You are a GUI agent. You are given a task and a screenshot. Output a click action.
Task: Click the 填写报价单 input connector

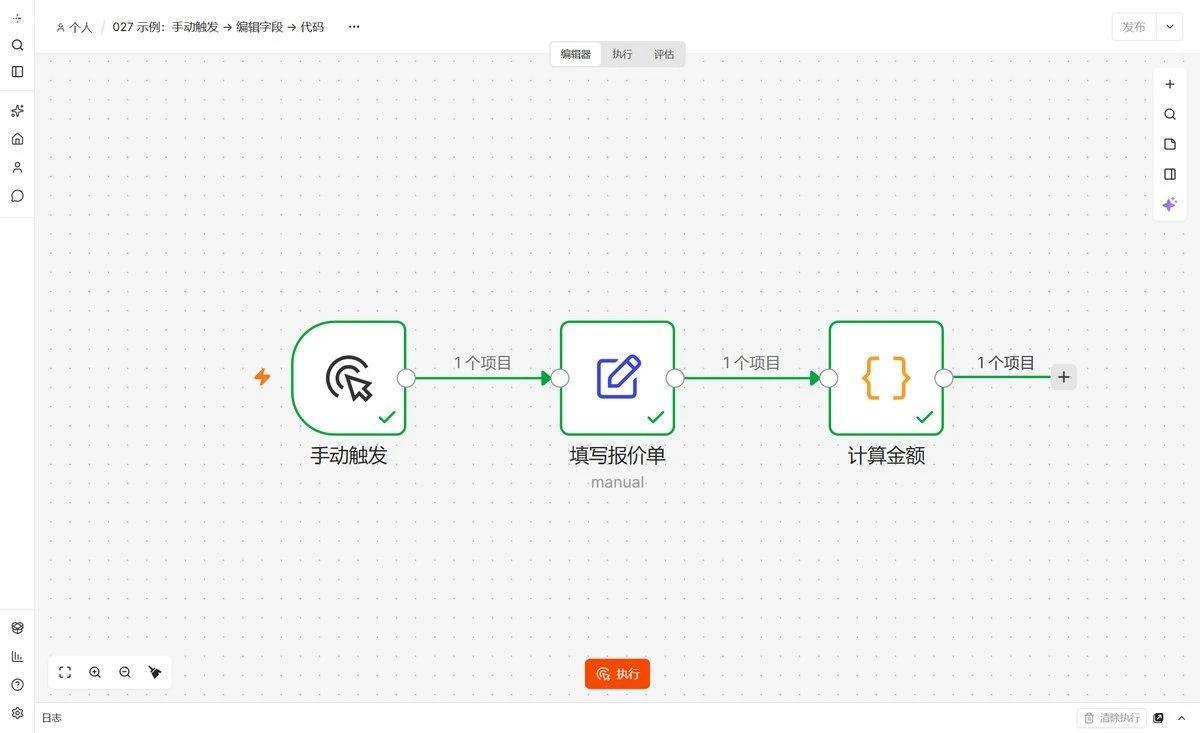click(x=560, y=378)
